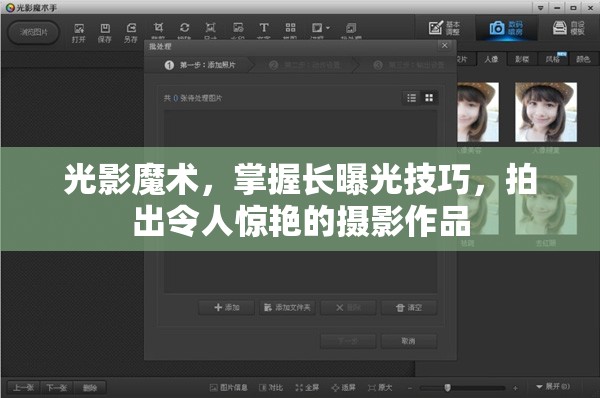The image size is (600, 398).
Task: Show image at 原大 original size
Action: (380, 388)
